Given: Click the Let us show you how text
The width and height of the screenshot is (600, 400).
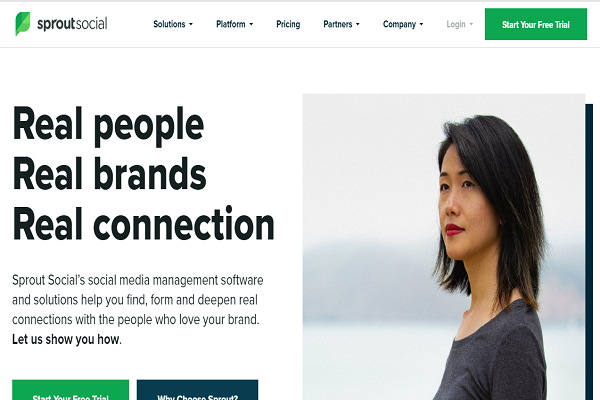Looking at the screenshot, I should pos(67,340).
